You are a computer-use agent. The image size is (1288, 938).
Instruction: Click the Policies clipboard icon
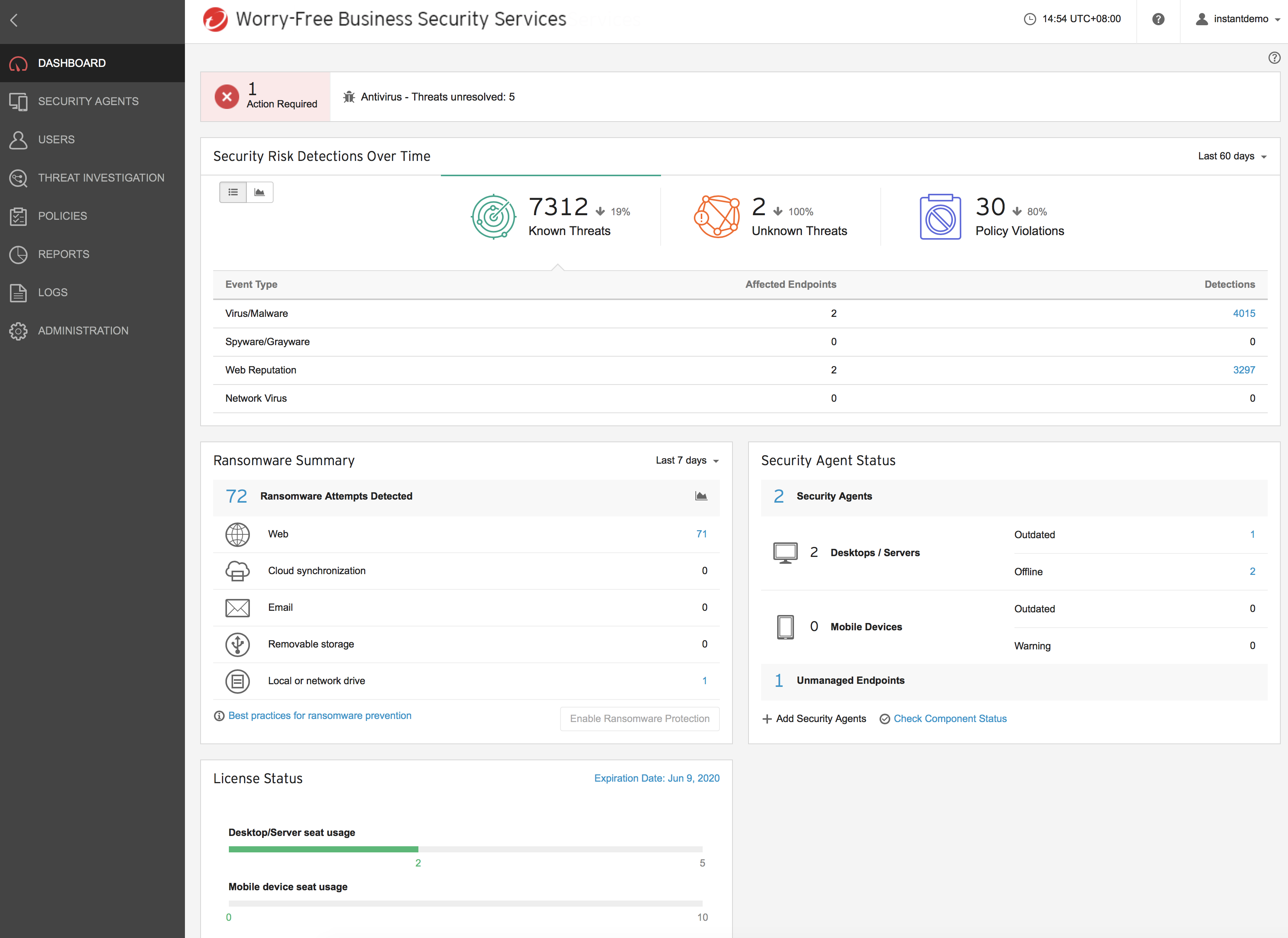18,216
